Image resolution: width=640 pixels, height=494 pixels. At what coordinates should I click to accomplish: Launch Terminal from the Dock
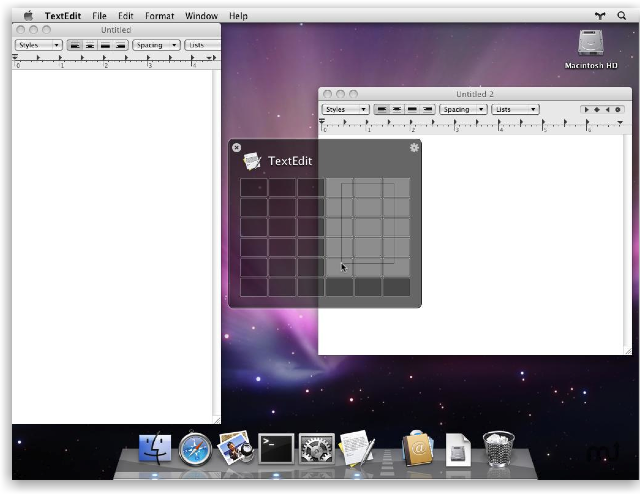point(276,449)
